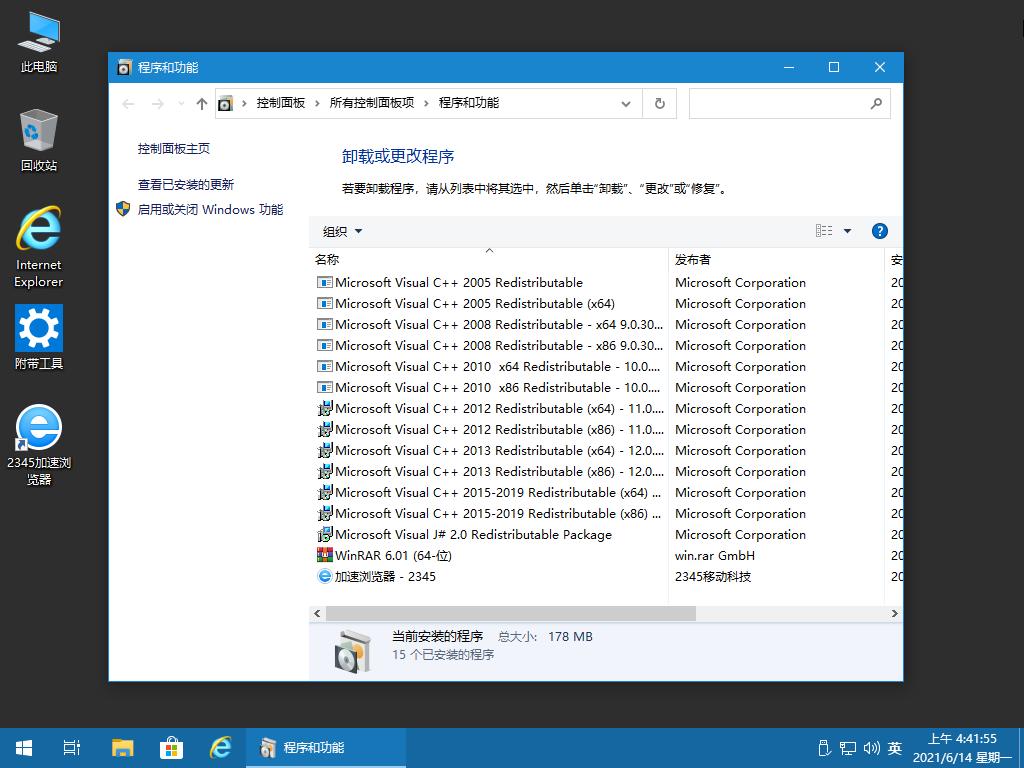Click the horizontal scrollbar thumb

pyautogui.click(x=511, y=613)
